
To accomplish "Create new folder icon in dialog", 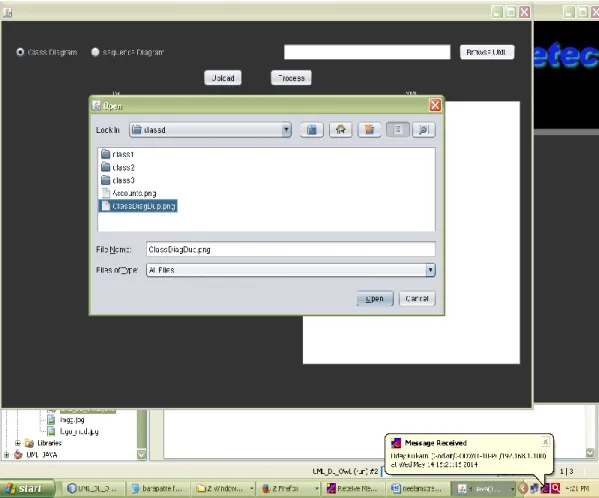I will click(369, 130).
